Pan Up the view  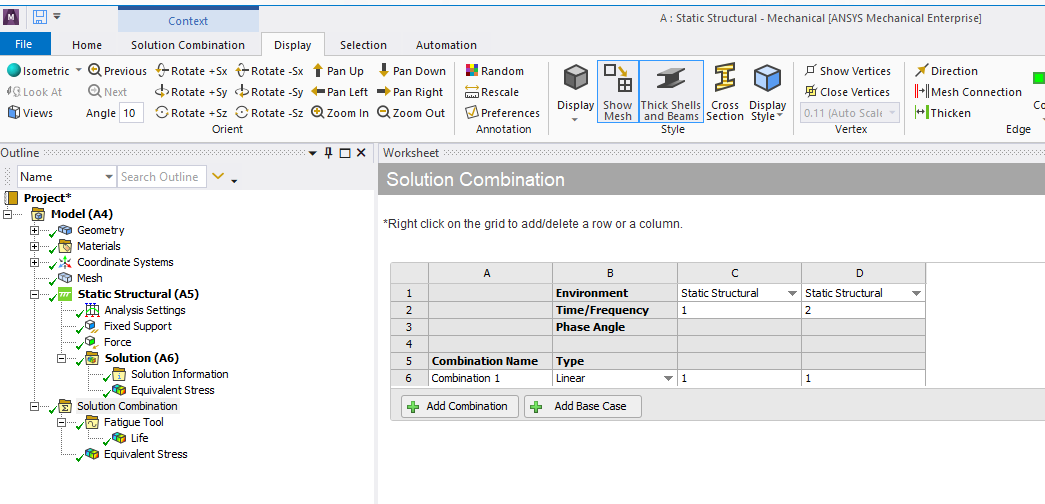pyautogui.click(x=337, y=71)
